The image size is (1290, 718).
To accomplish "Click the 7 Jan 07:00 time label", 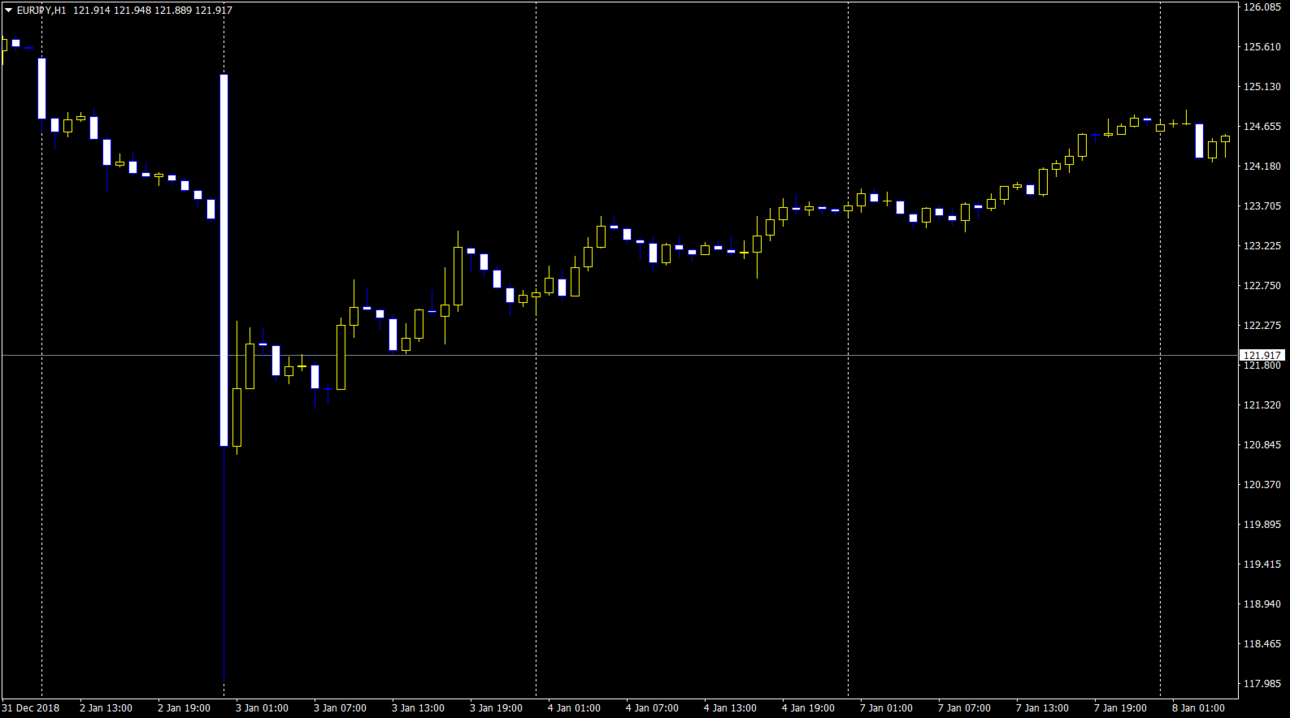I will 964,708.
